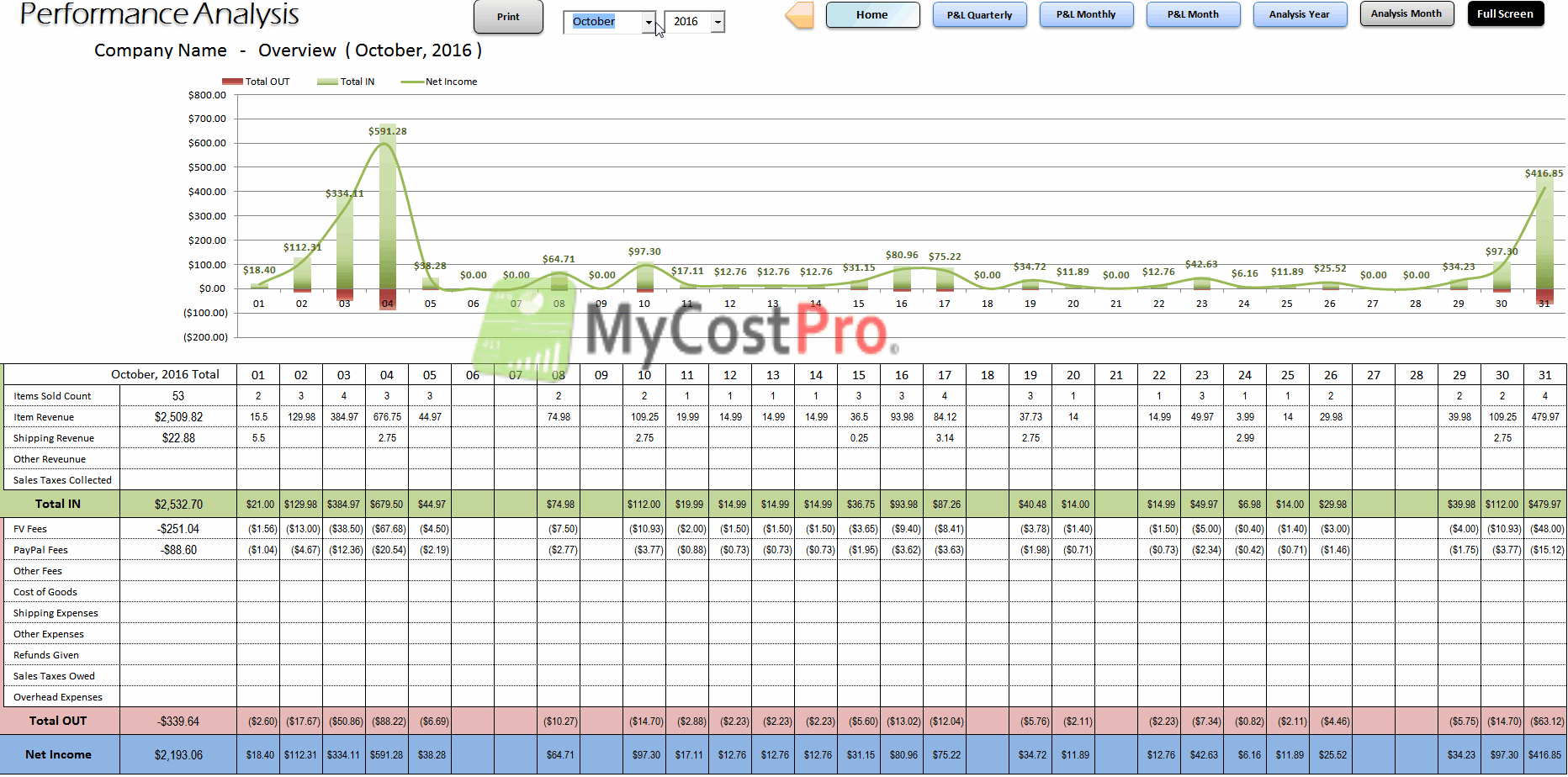Select the Net Income total cell $2,193.06
The width and height of the screenshot is (1568, 777).
(x=178, y=755)
